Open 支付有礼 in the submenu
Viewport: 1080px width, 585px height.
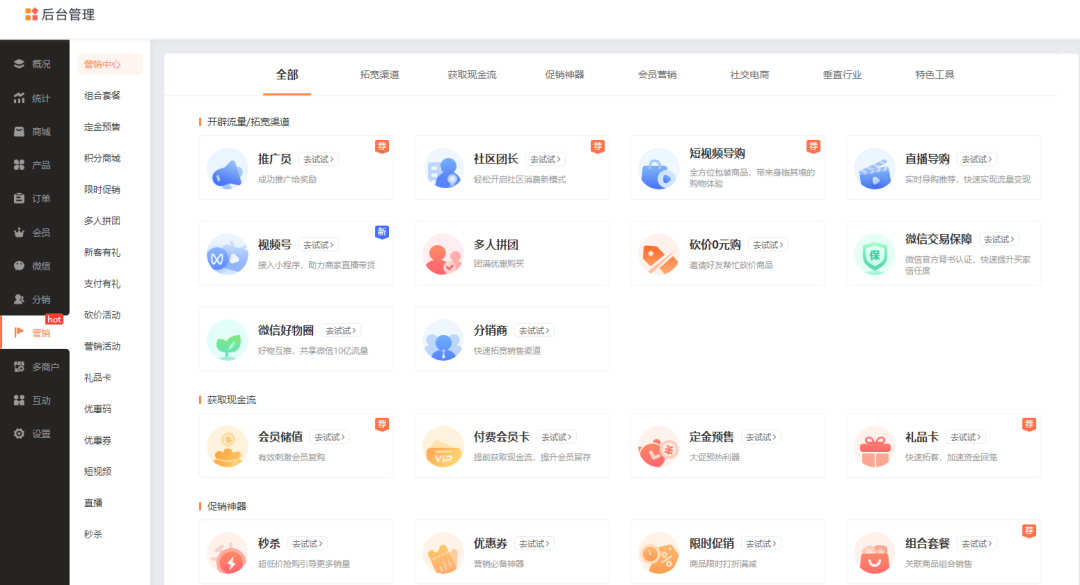tap(102, 283)
